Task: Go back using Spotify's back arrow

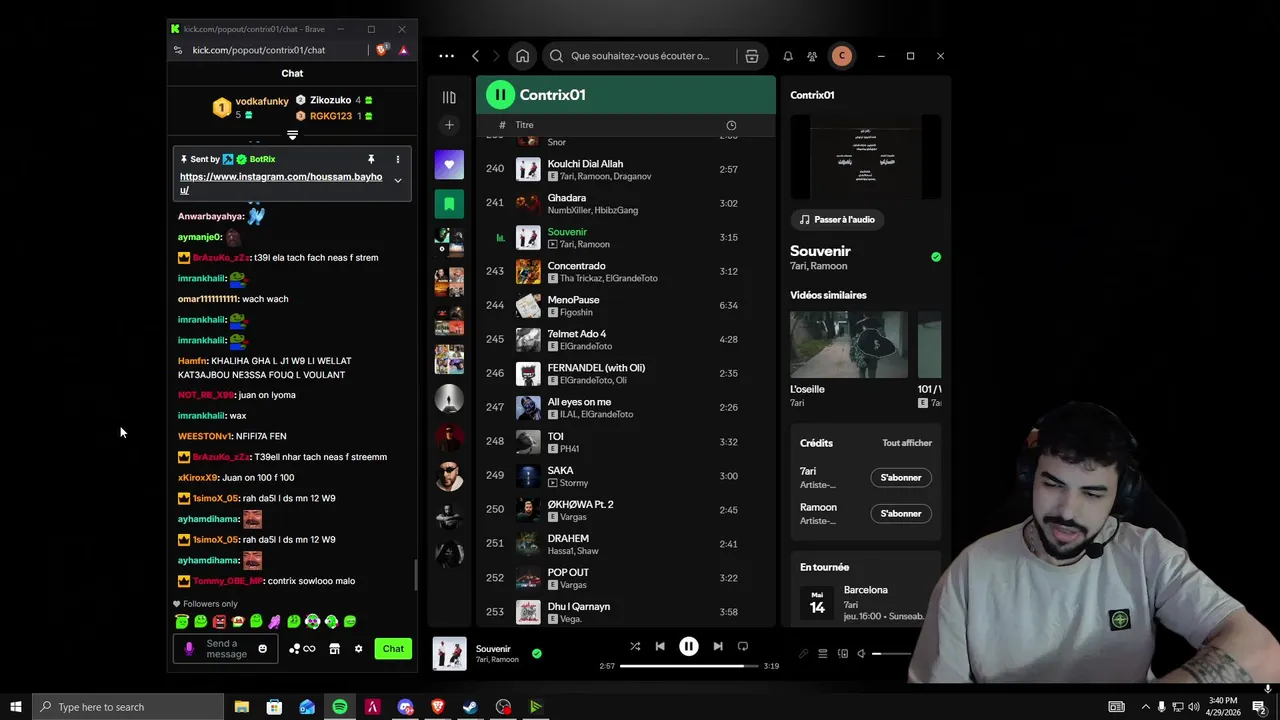Action: pos(476,56)
